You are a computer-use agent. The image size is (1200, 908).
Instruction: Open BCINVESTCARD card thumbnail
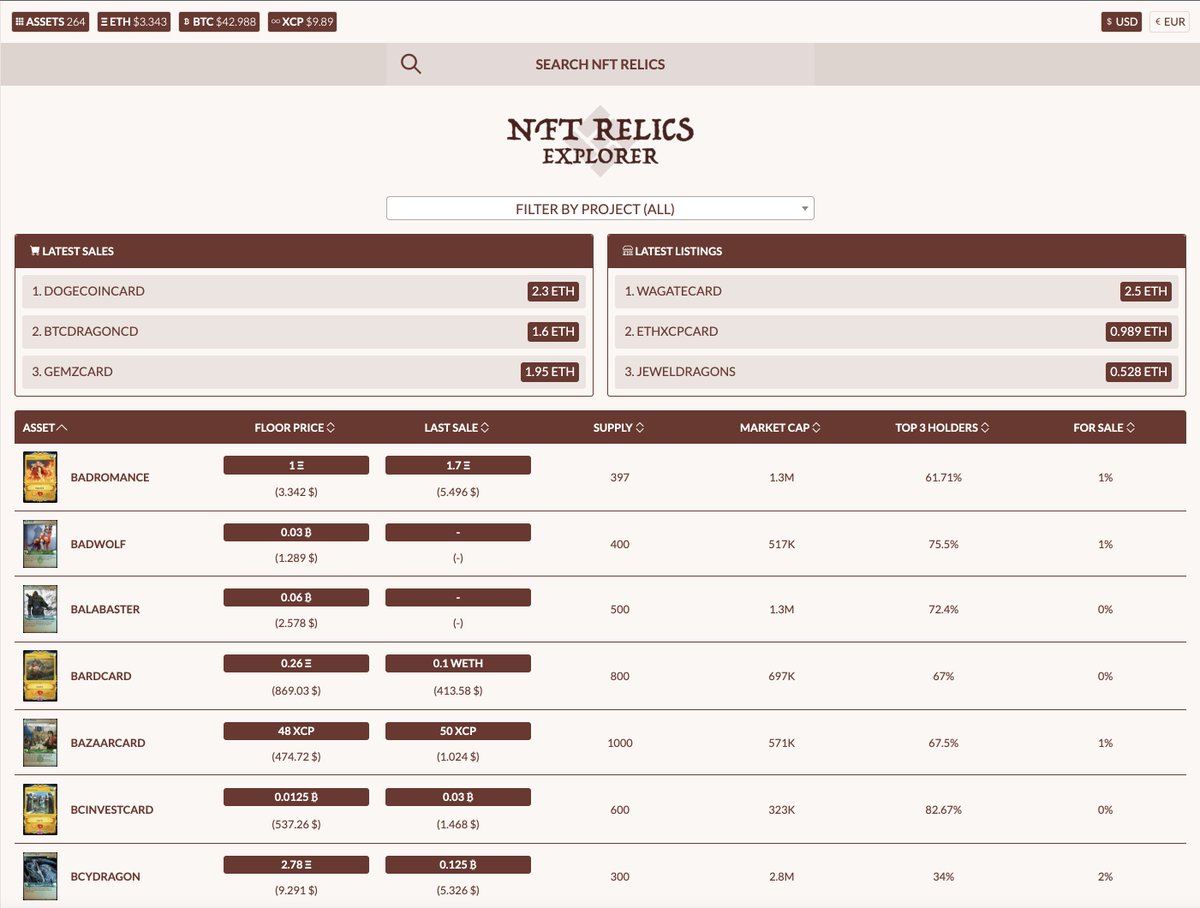(x=40, y=810)
